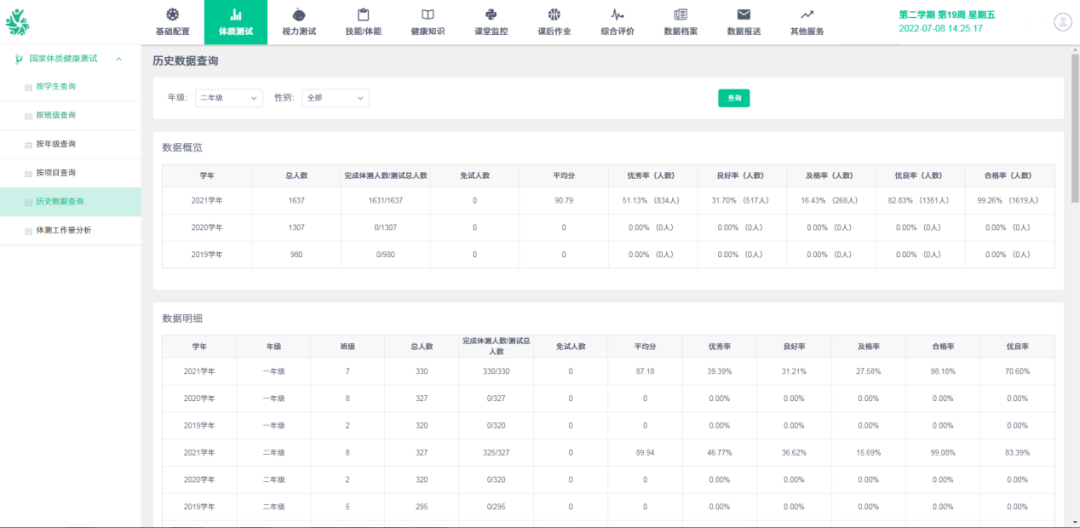The width and height of the screenshot is (1080, 528).
Task: Open the 课后作业 basketball icon
Action: tap(554, 14)
